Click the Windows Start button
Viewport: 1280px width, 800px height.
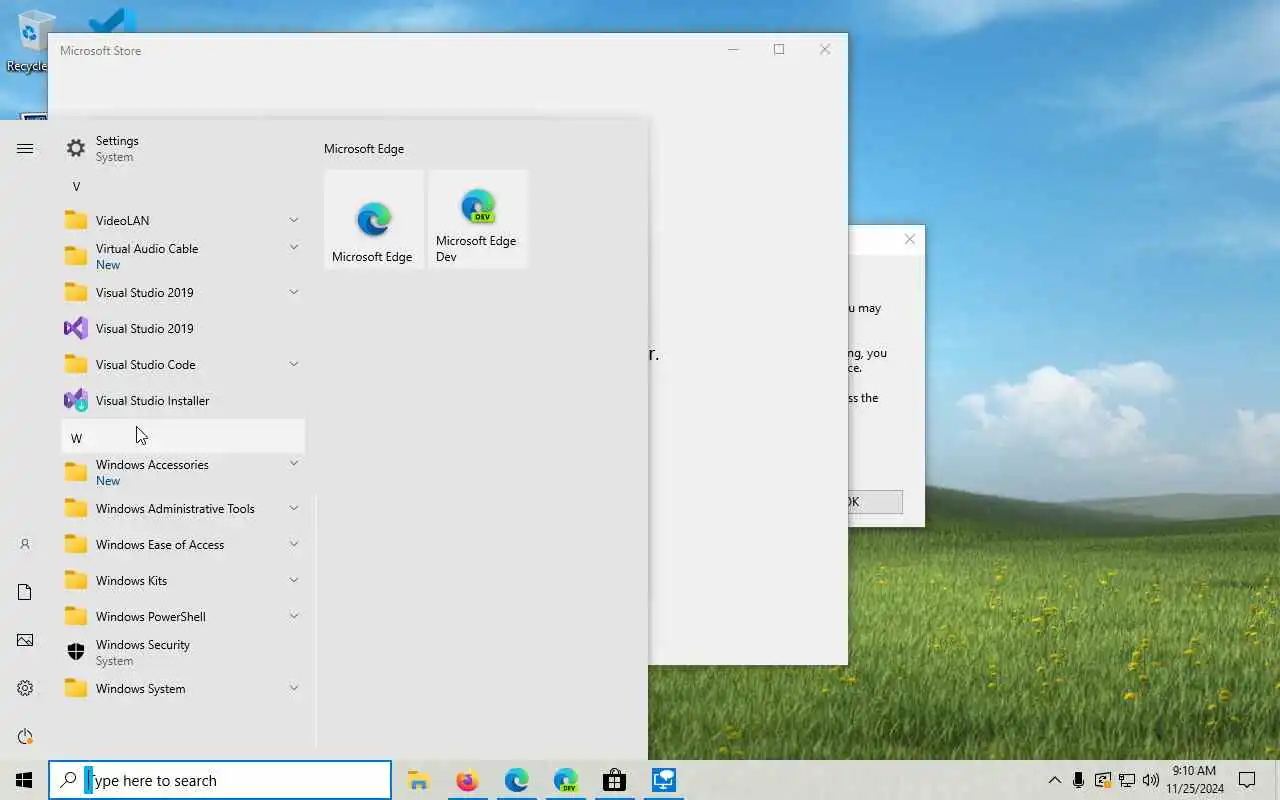coord(24,780)
